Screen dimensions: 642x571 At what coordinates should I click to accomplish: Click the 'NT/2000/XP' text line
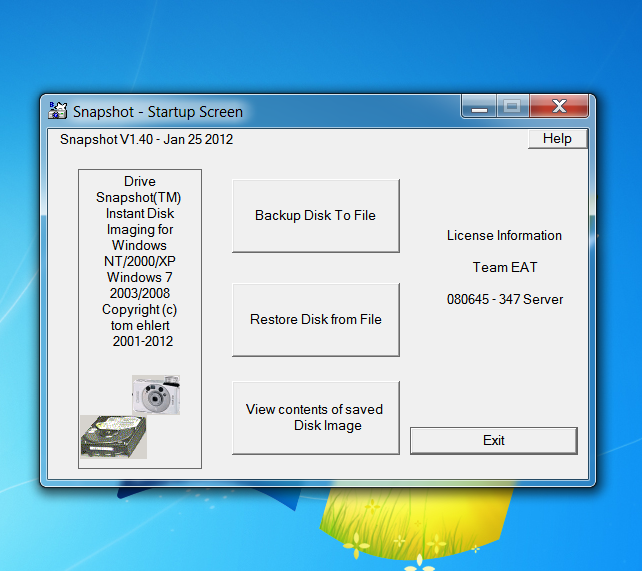tap(140, 261)
